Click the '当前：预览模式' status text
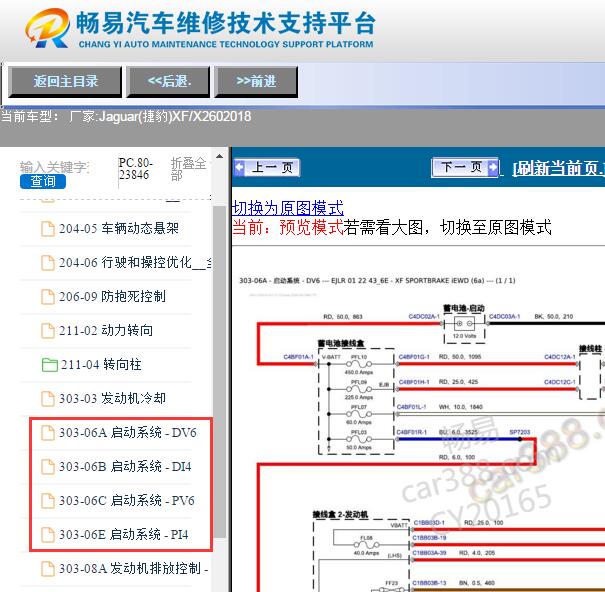The width and height of the screenshot is (605, 592). tap(287, 227)
